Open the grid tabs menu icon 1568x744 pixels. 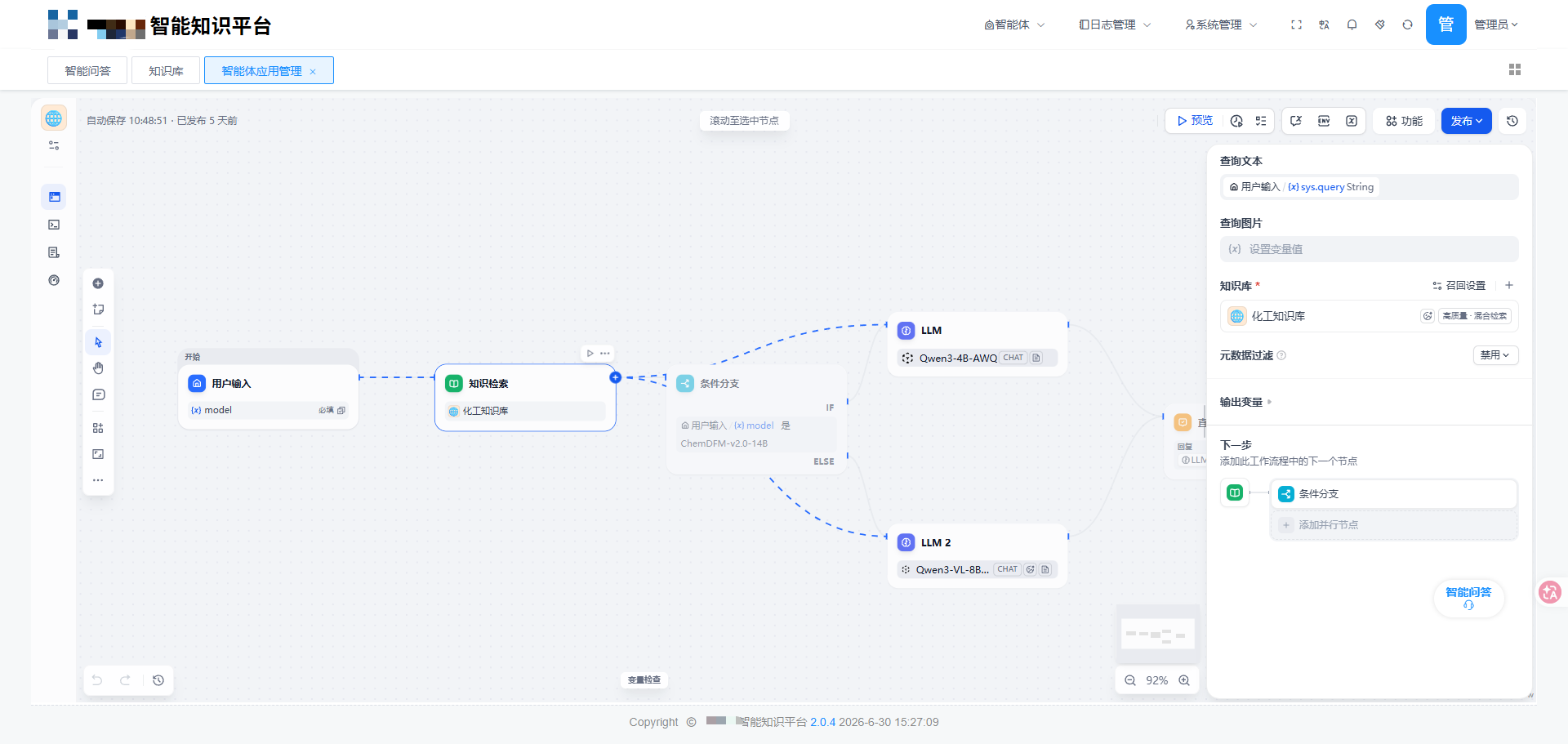pos(1515,69)
